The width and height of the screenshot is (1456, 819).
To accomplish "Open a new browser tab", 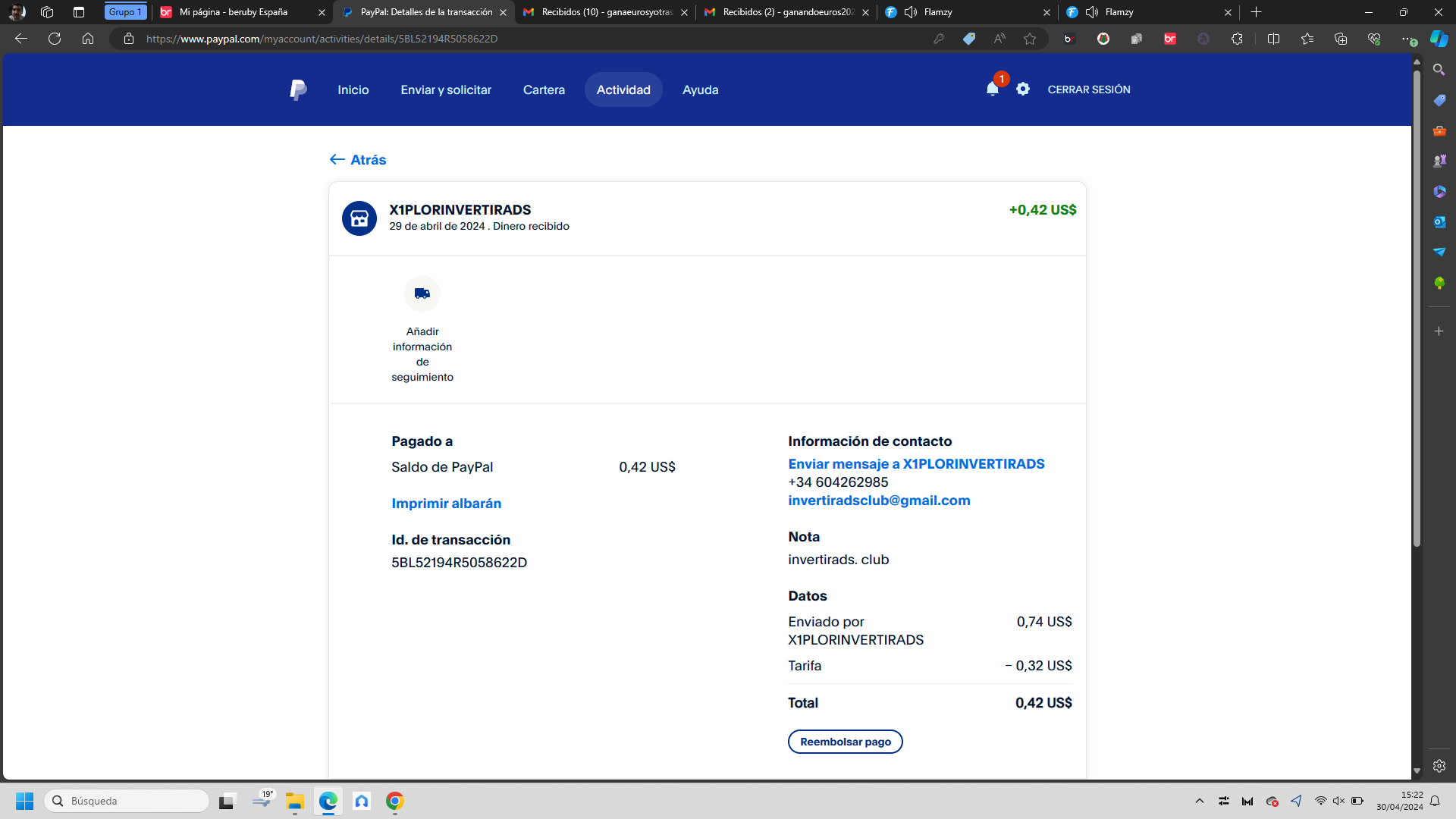I will [1257, 12].
